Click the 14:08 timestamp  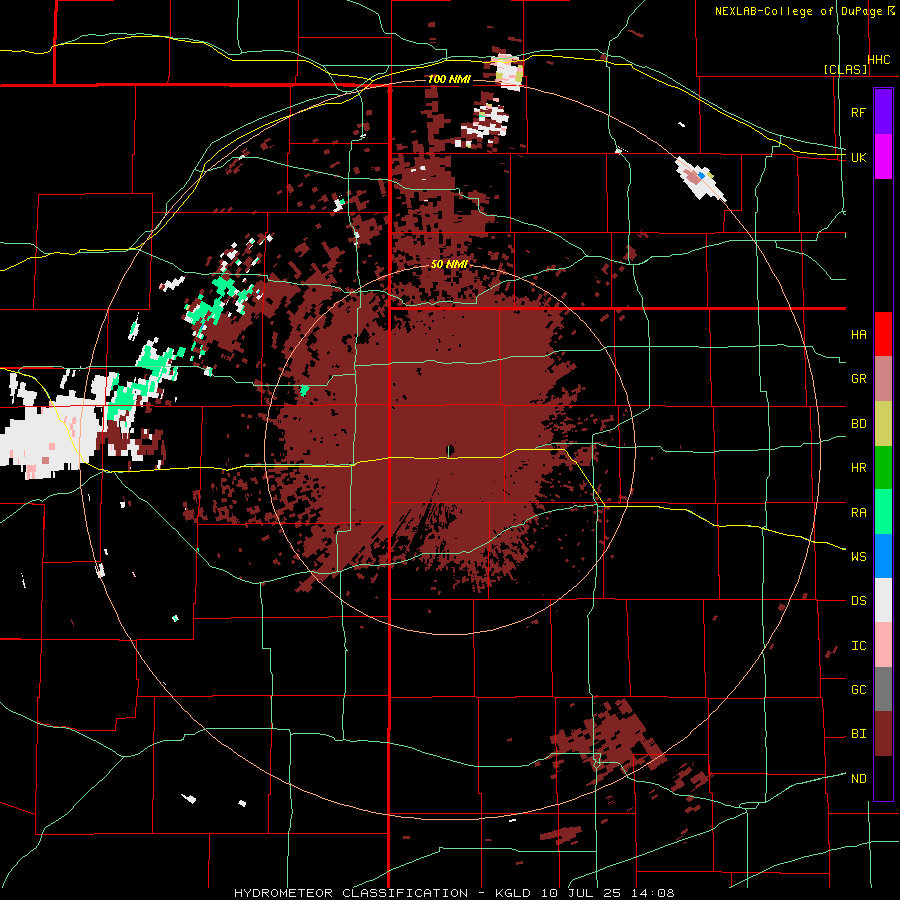pyautogui.click(x=653, y=893)
